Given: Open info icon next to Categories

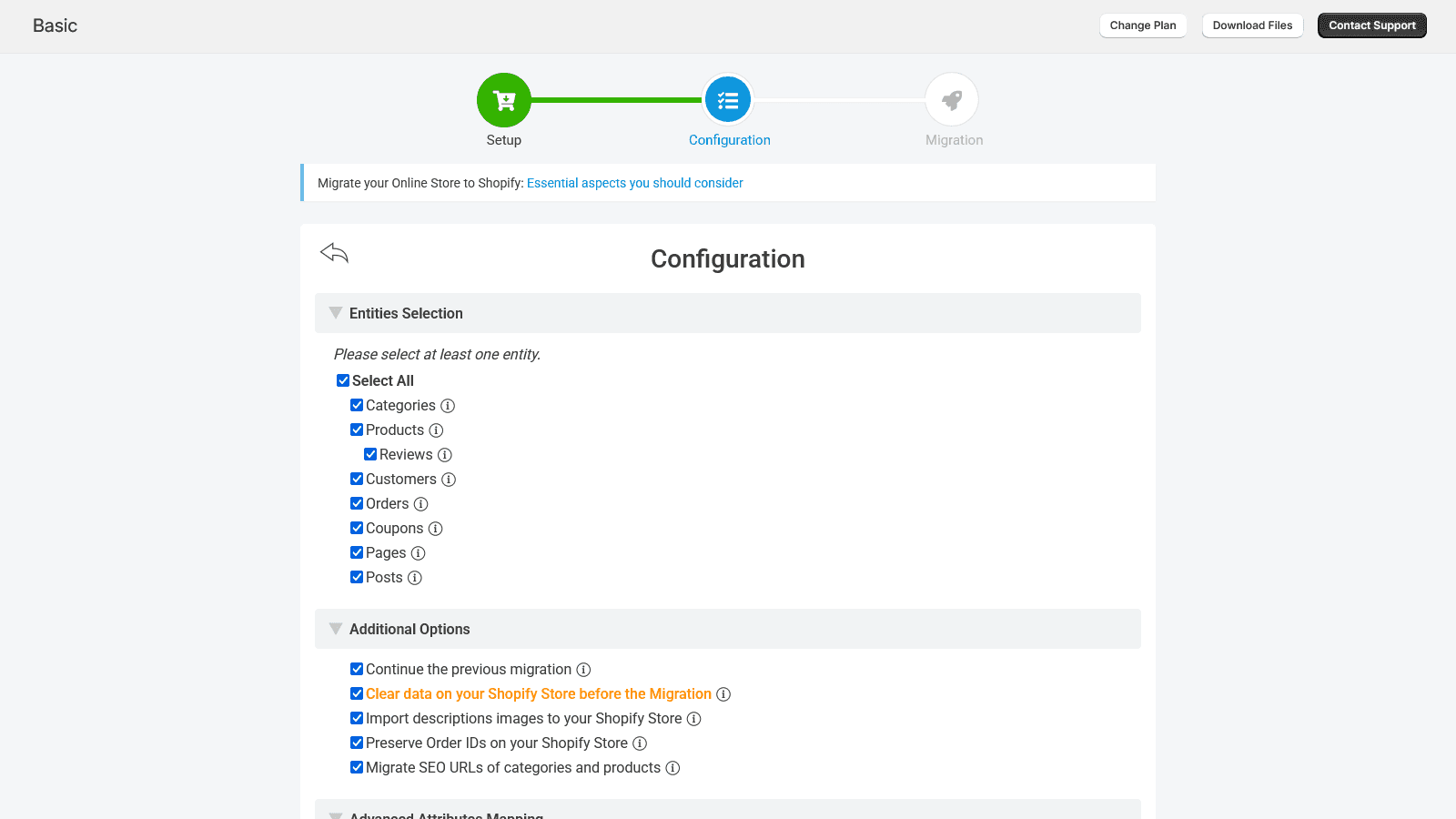Looking at the screenshot, I should pos(448,406).
